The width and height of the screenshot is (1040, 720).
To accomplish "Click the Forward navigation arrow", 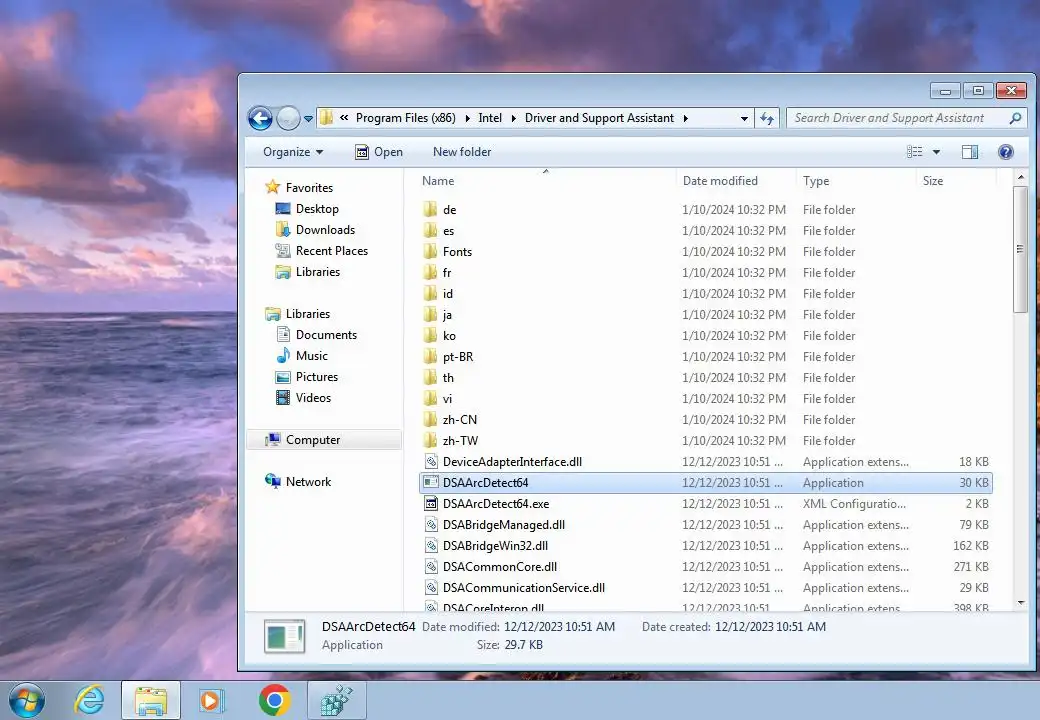I will coord(288,119).
